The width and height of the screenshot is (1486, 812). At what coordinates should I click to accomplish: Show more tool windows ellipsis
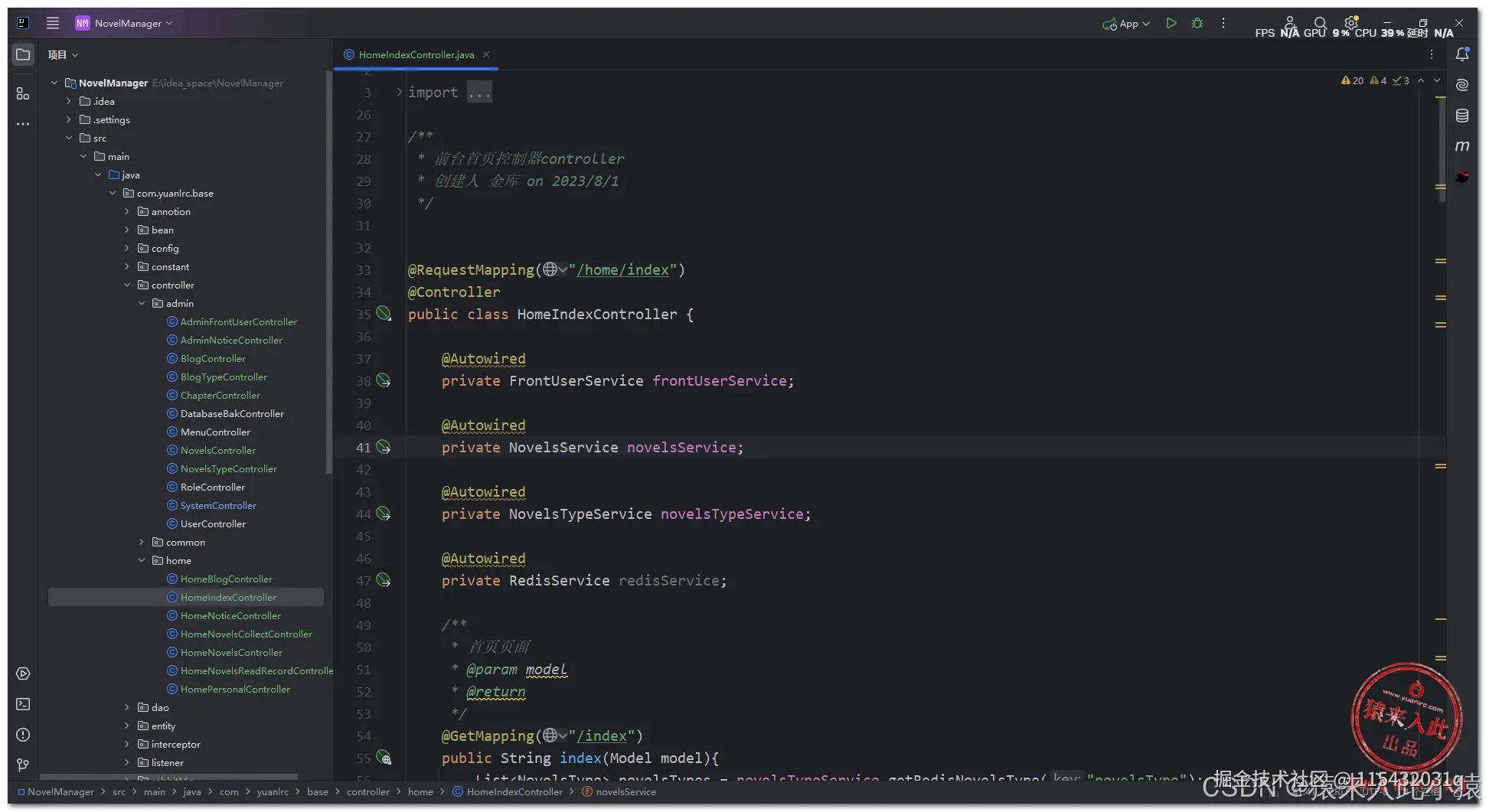(23, 123)
